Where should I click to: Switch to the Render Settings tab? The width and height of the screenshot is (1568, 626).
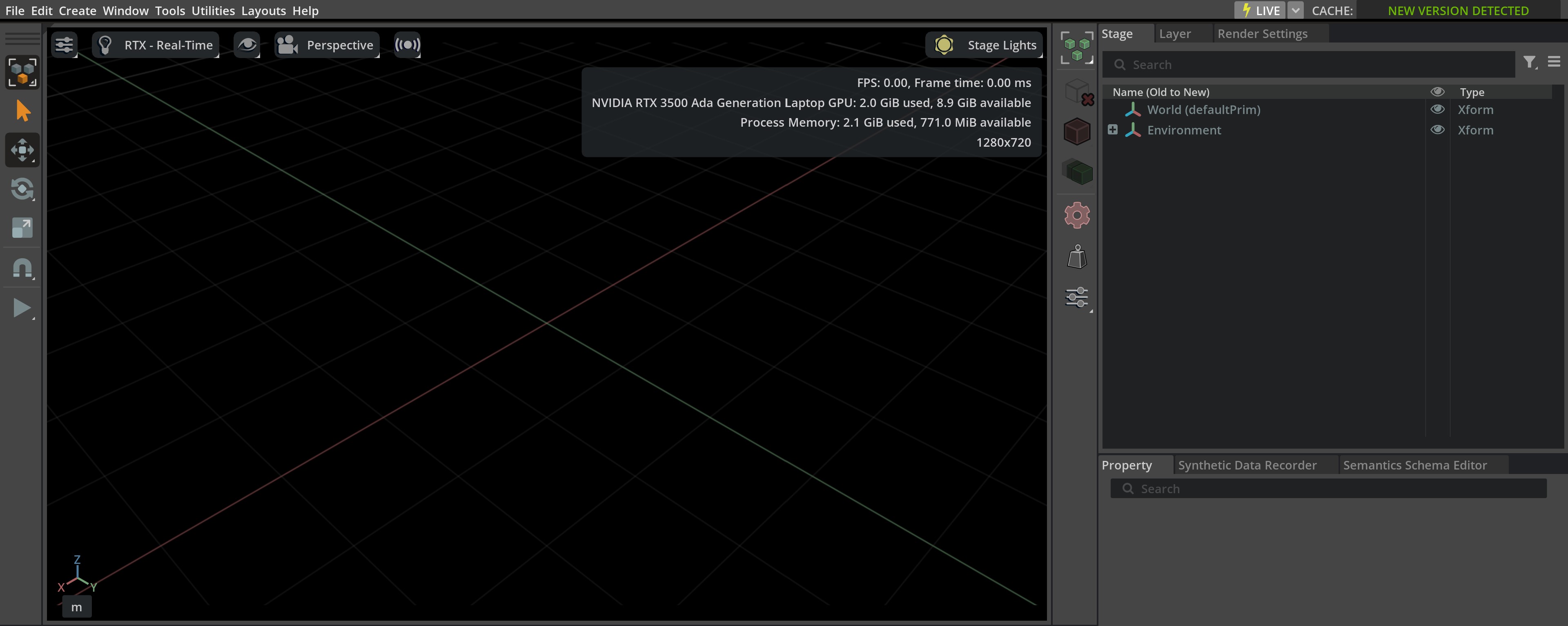point(1262,33)
